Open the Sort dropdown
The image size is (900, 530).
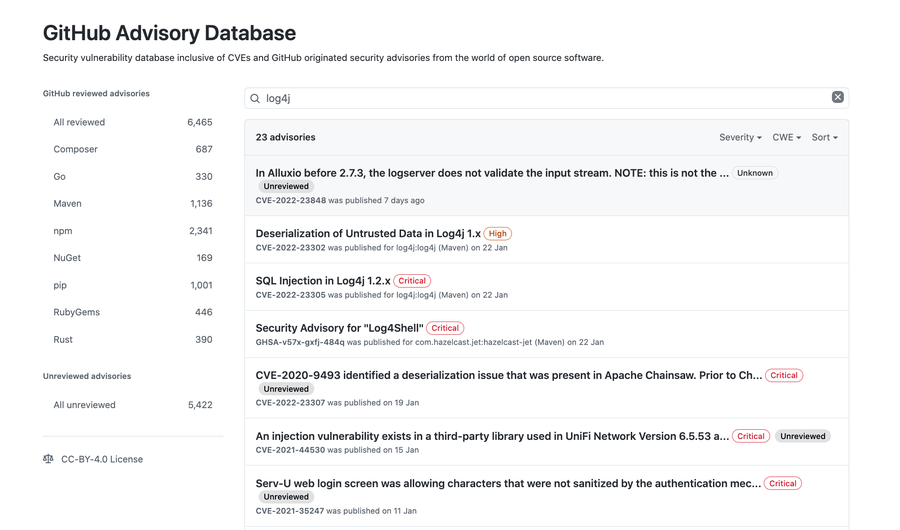point(824,137)
